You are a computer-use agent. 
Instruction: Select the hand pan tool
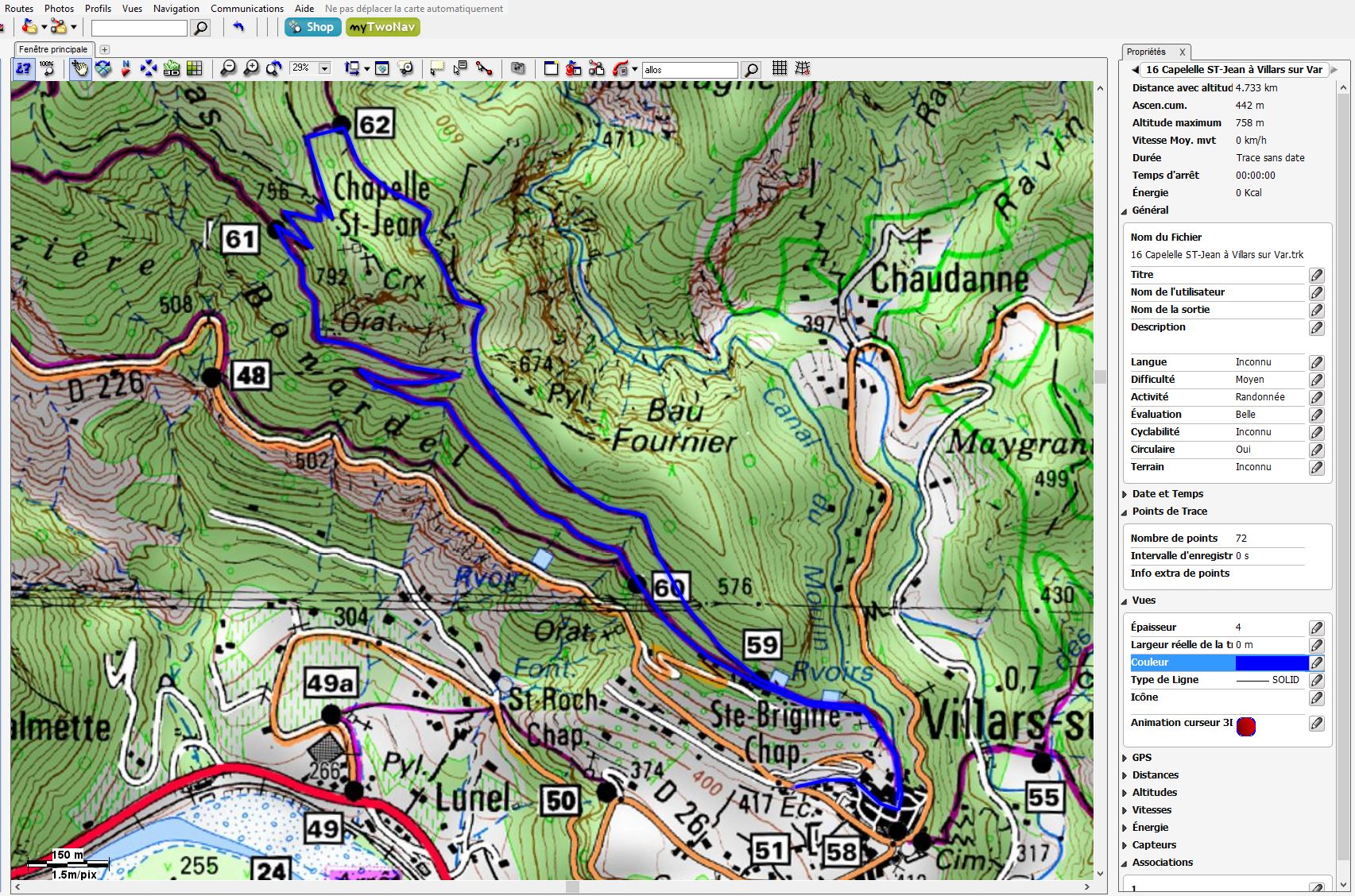[x=79, y=69]
